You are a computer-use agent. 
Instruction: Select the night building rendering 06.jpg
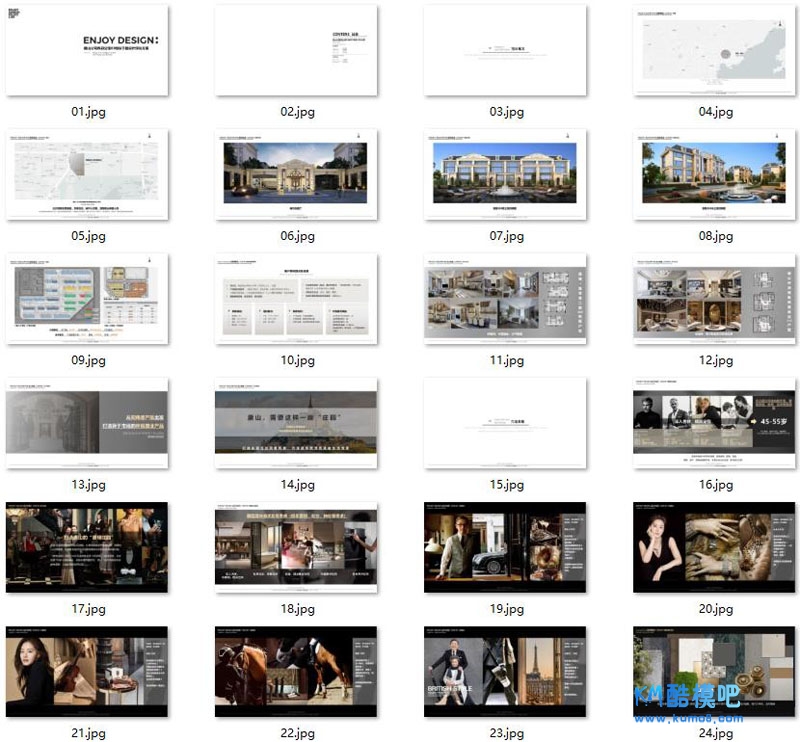tap(296, 174)
